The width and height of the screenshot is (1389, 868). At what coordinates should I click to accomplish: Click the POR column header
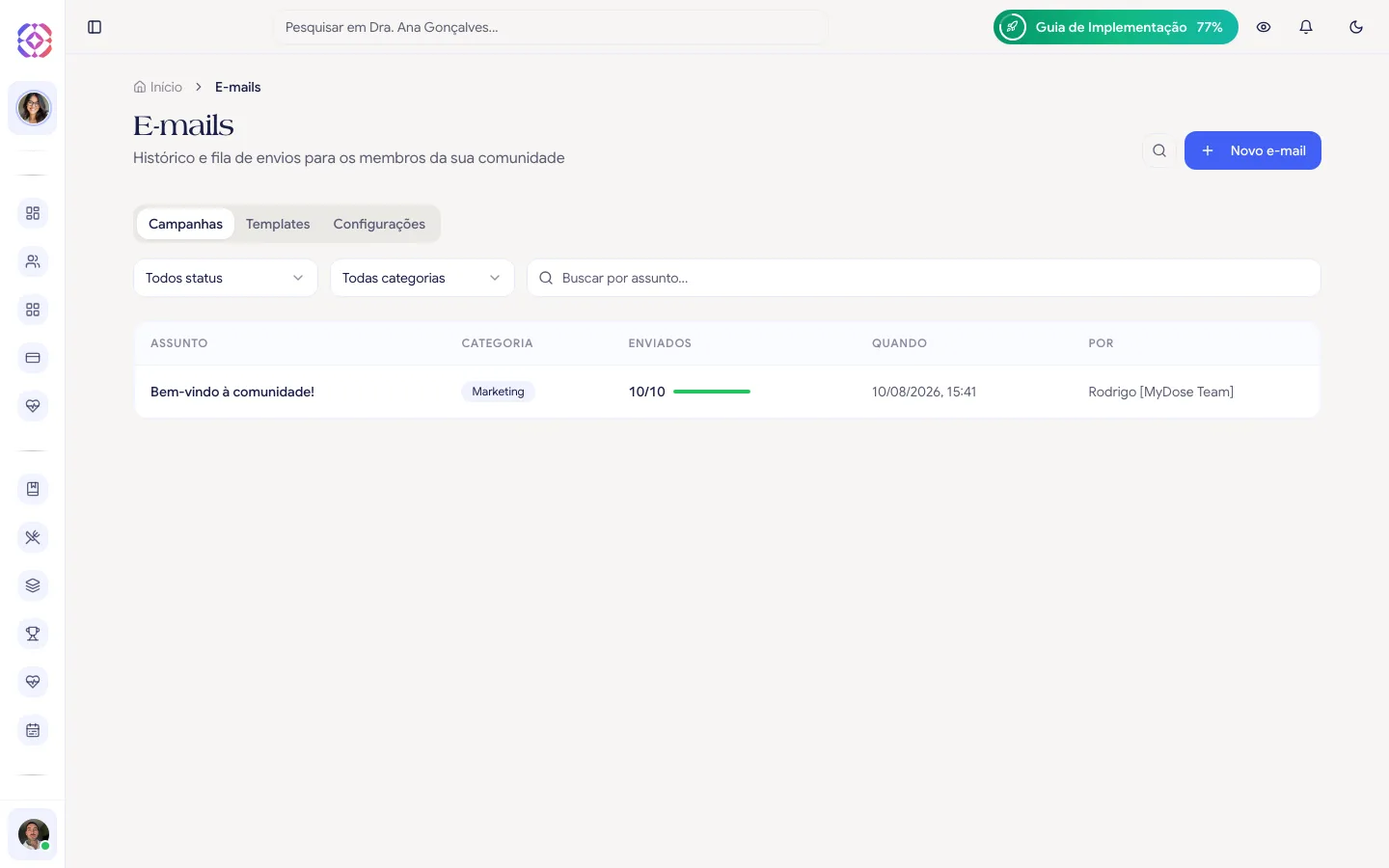click(x=1101, y=343)
